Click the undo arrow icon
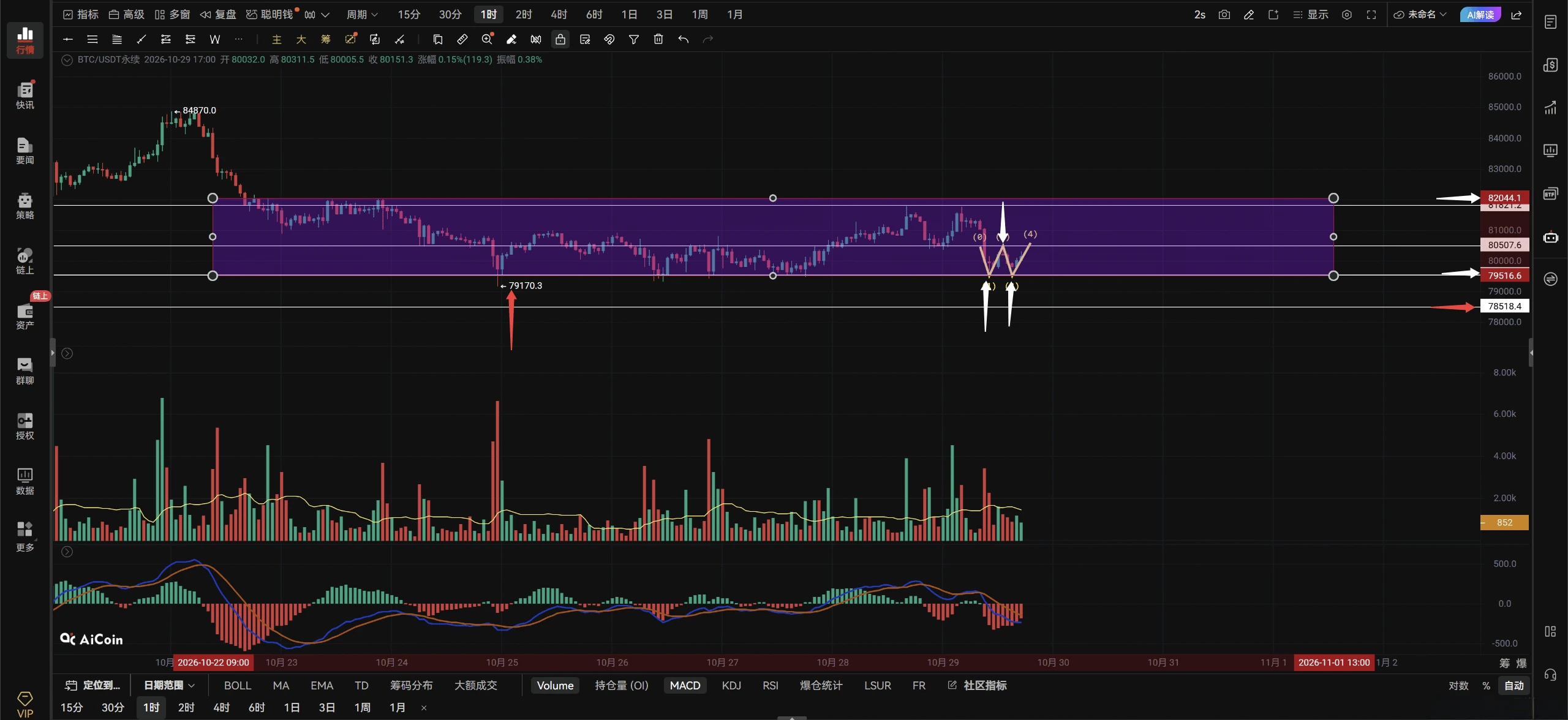1568x720 pixels. tap(683, 39)
